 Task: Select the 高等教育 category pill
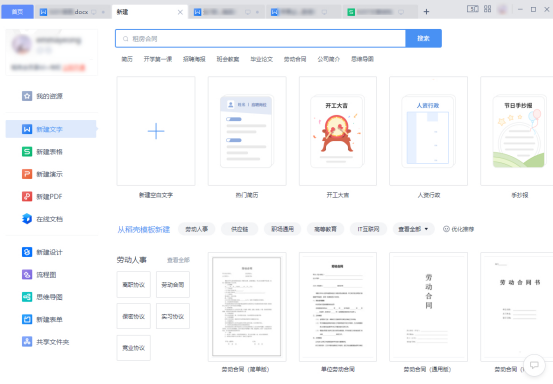[x=325, y=229]
